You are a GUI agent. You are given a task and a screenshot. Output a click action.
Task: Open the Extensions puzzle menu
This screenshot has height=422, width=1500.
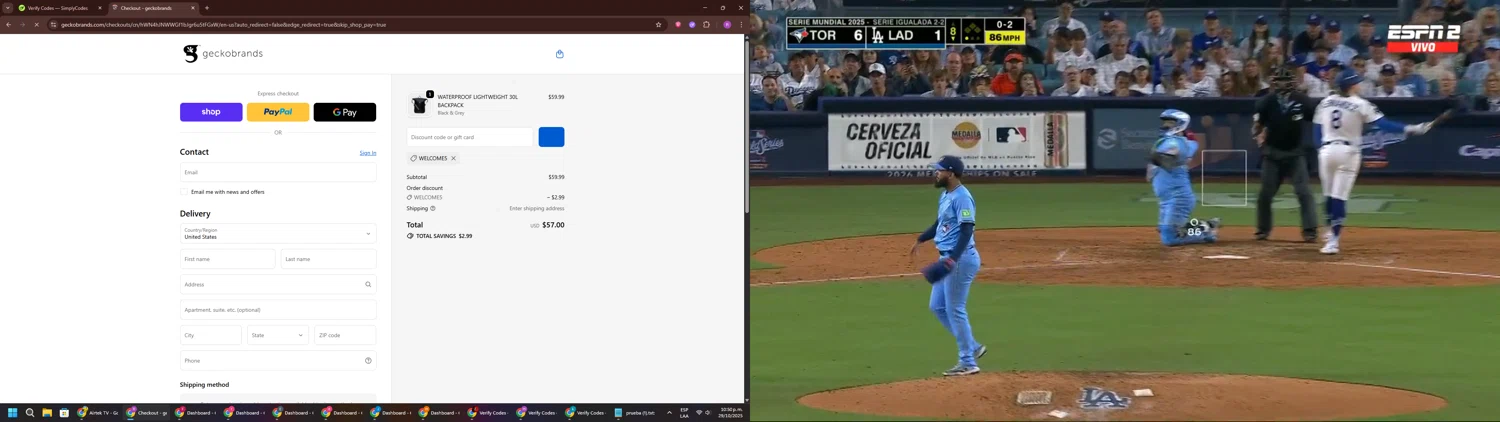tap(706, 25)
